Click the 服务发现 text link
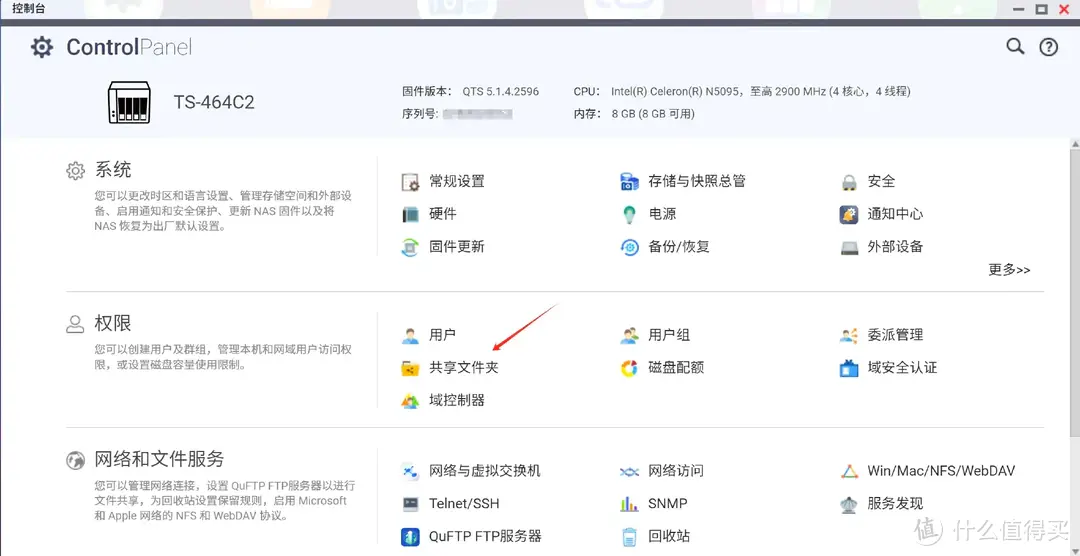 [895, 504]
